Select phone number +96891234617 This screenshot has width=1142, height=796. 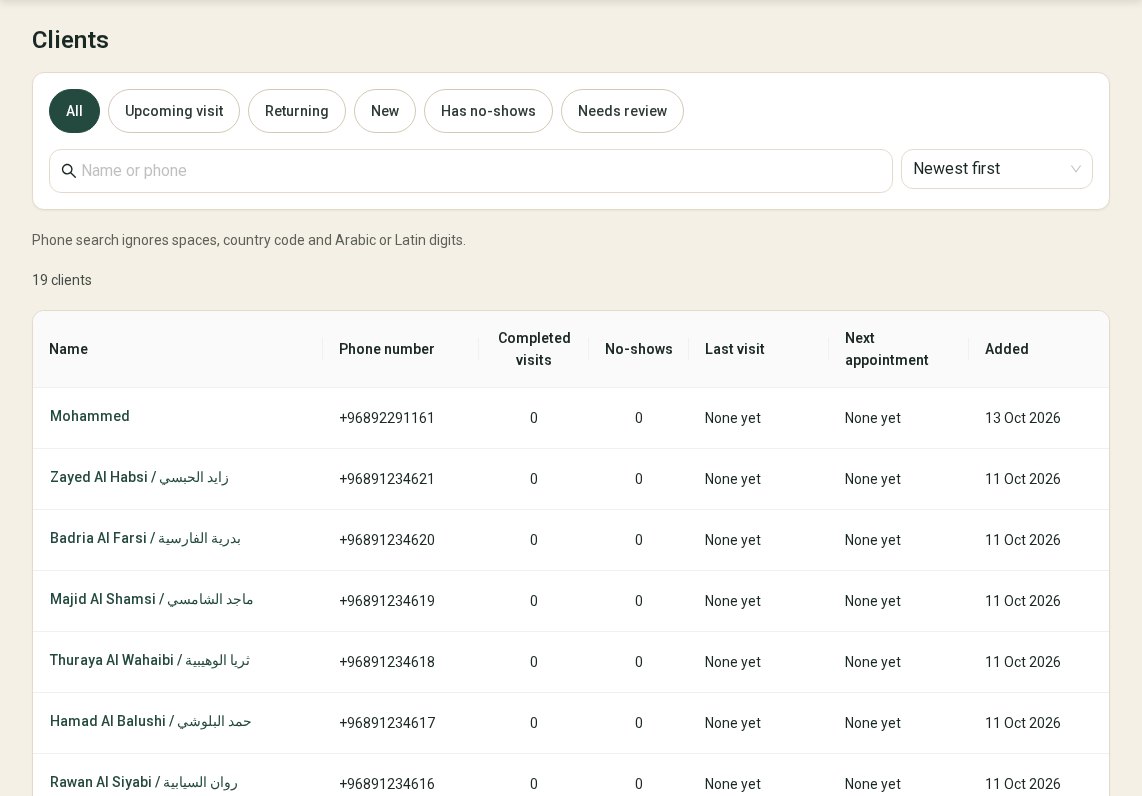(387, 723)
